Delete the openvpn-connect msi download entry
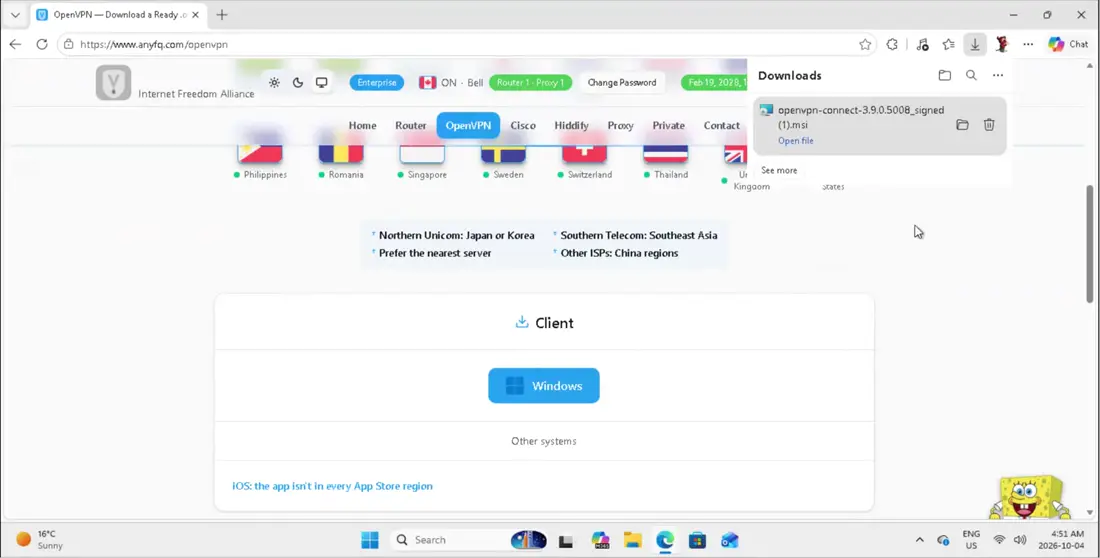Image resolution: width=1100 pixels, height=558 pixels. click(x=988, y=125)
